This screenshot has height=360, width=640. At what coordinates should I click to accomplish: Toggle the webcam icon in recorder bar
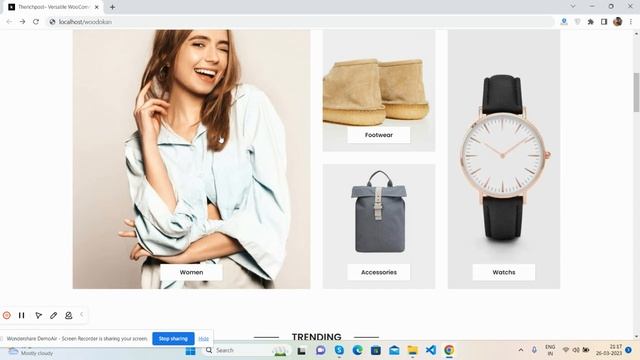tap(69, 315)
